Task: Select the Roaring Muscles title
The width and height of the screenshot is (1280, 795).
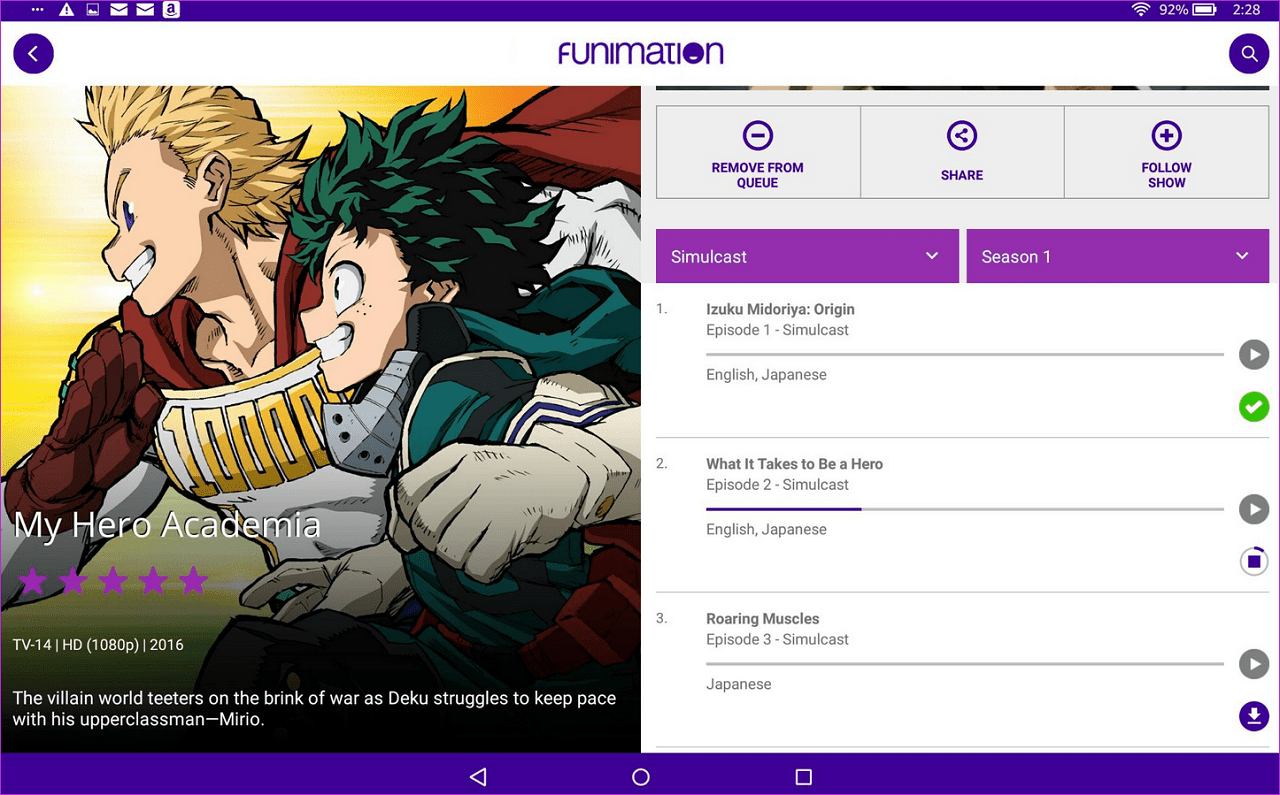Action: [x=762, y=619]
